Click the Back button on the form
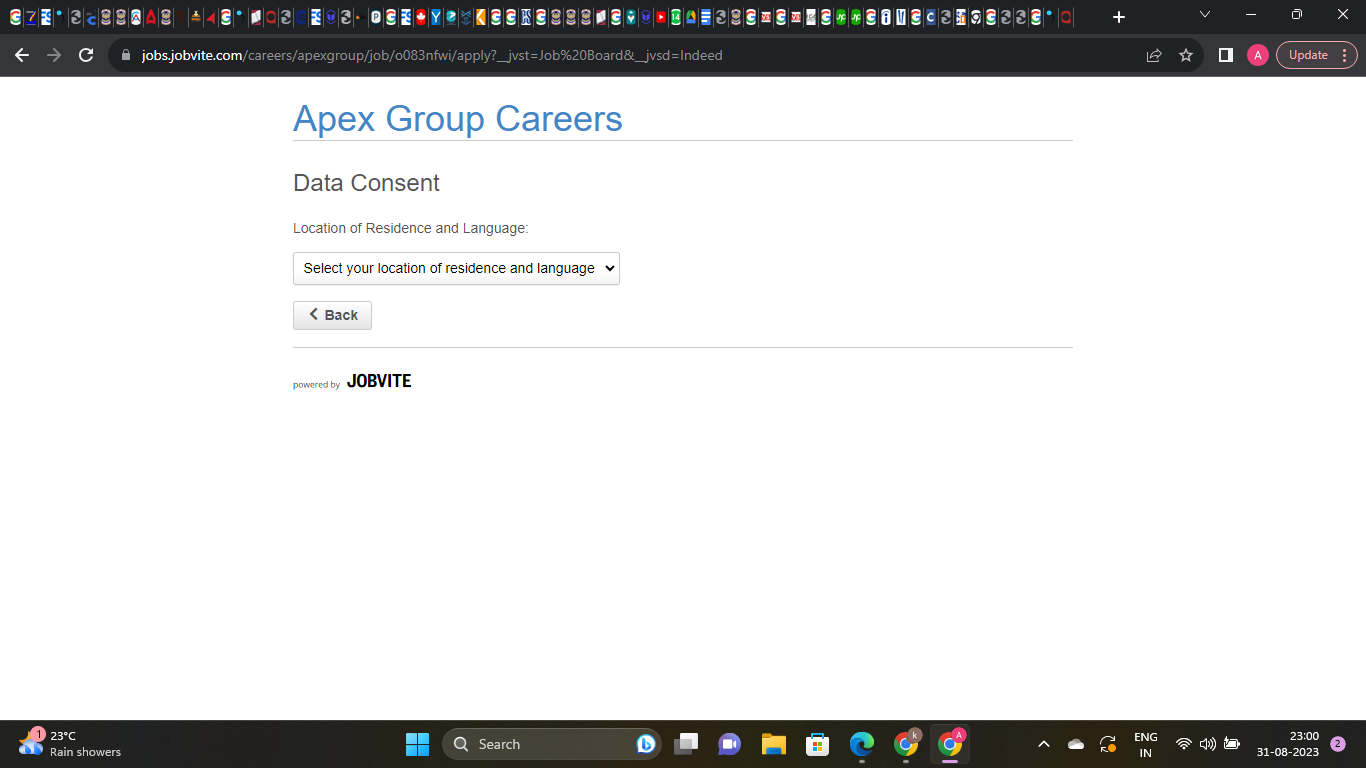Viewport: 1366px width, 768px height. [x=332, y=315]
